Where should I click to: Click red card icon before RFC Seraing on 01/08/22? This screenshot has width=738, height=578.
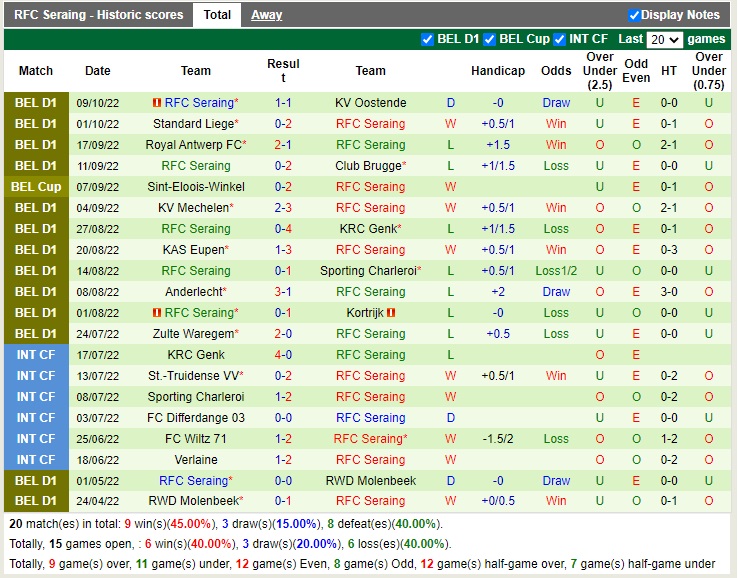156,313
